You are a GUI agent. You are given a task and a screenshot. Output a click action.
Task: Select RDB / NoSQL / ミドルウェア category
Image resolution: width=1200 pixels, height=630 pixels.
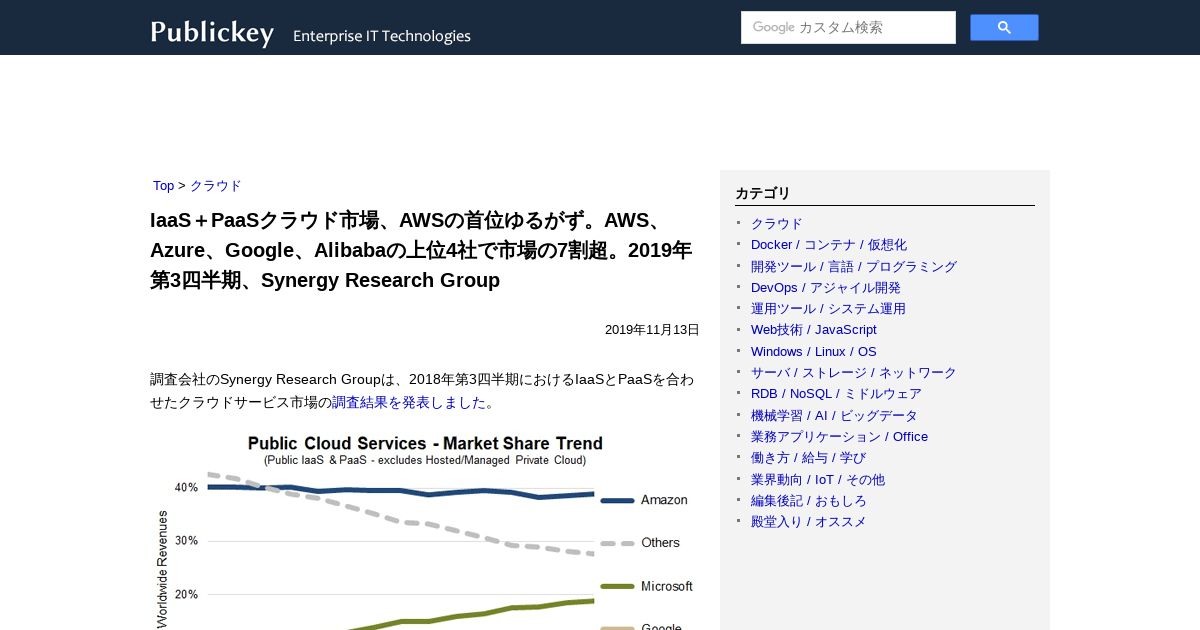coord(836,394)
